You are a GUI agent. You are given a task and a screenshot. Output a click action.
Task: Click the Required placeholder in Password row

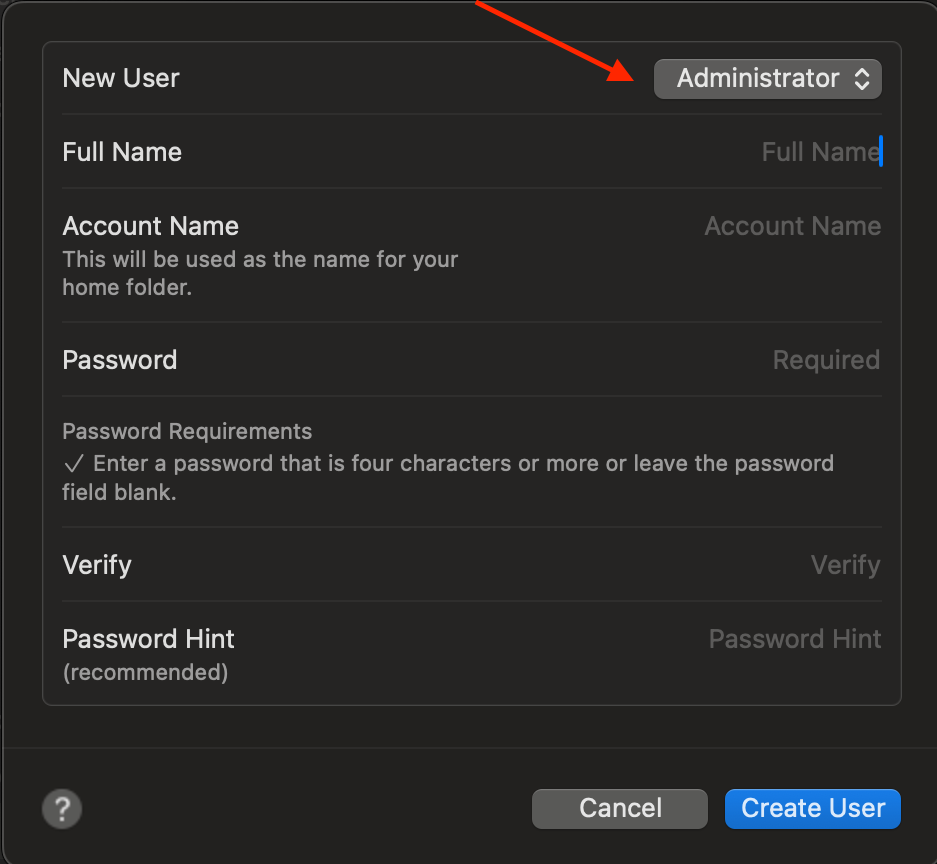point(826,360)
